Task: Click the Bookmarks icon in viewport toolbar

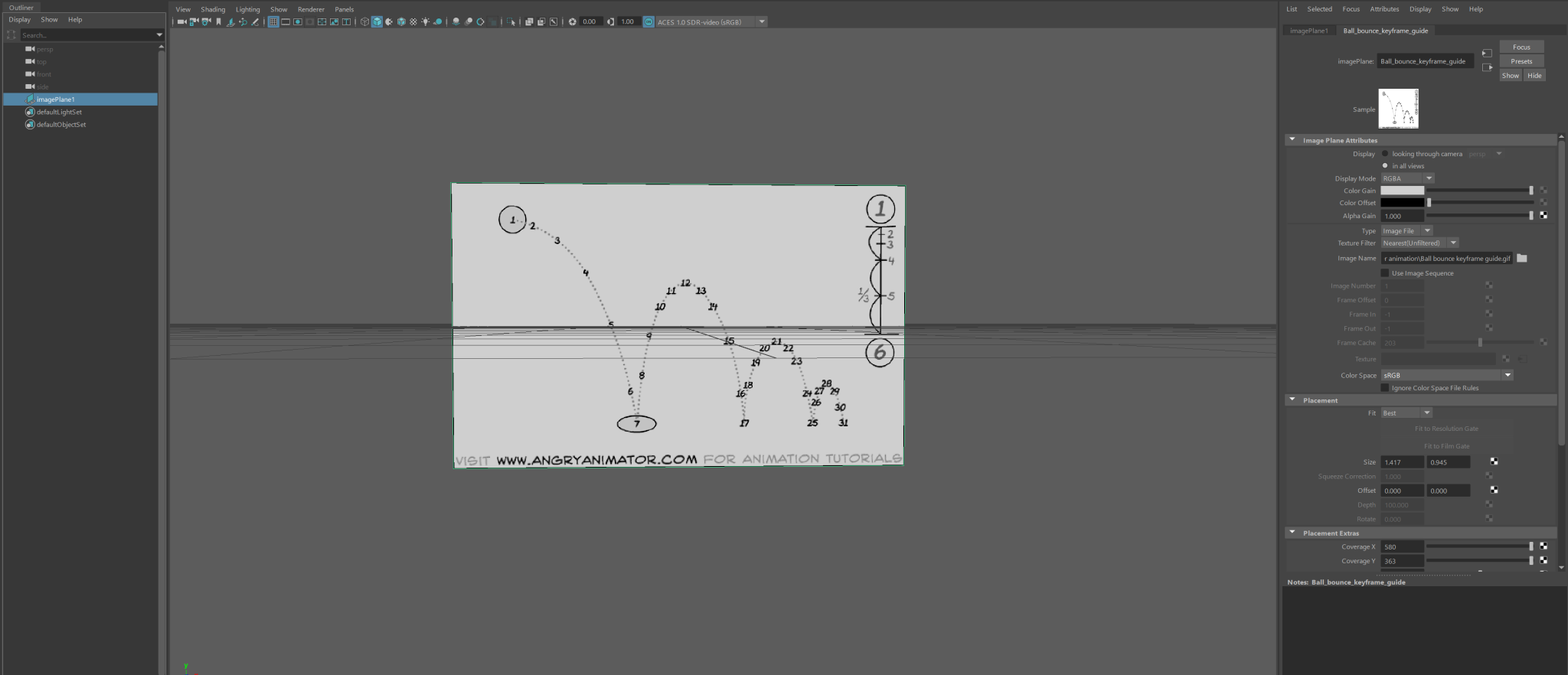Action: 218,21
